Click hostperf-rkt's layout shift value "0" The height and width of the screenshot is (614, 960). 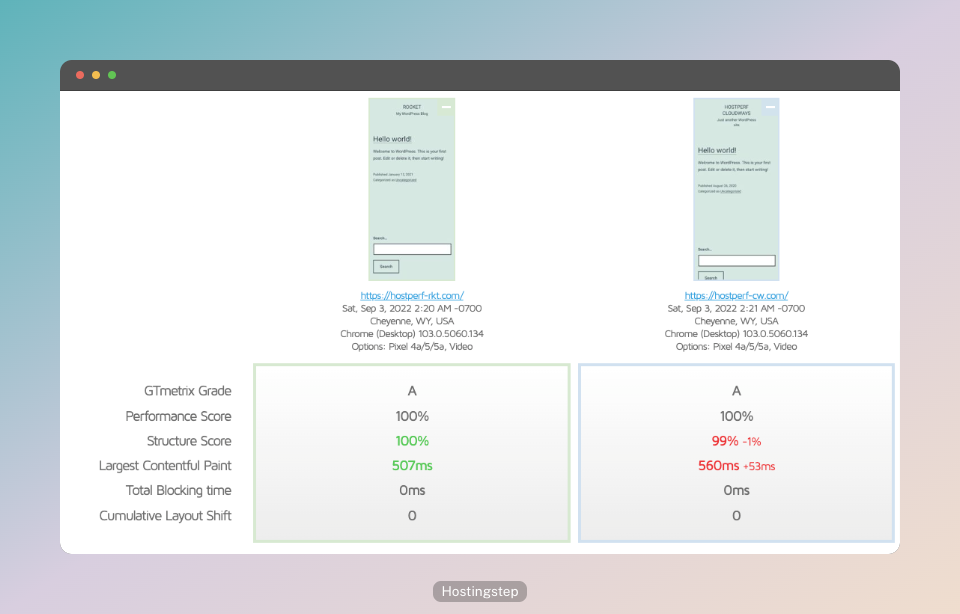point(412,516)
